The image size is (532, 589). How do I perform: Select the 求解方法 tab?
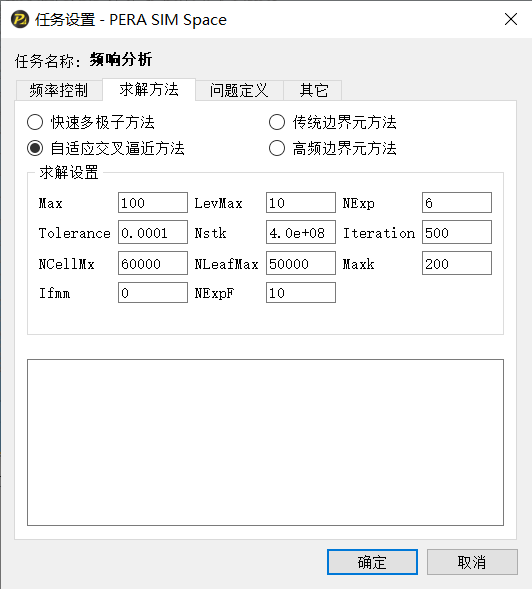pyautogui.click(x=149, y=90)
